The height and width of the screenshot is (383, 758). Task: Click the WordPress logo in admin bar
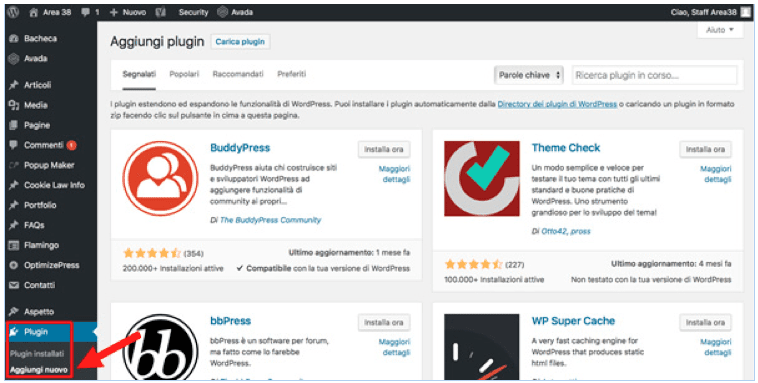tap(14, 13)
